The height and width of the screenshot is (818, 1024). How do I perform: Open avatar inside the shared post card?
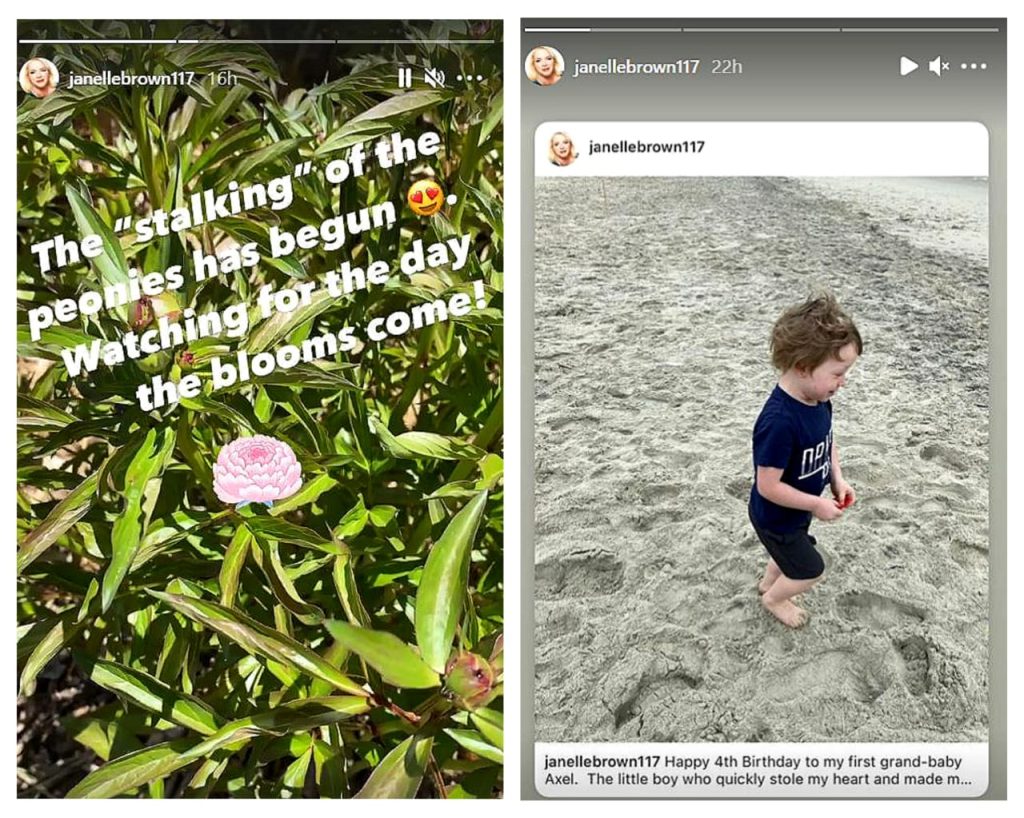tap(562, 148)
